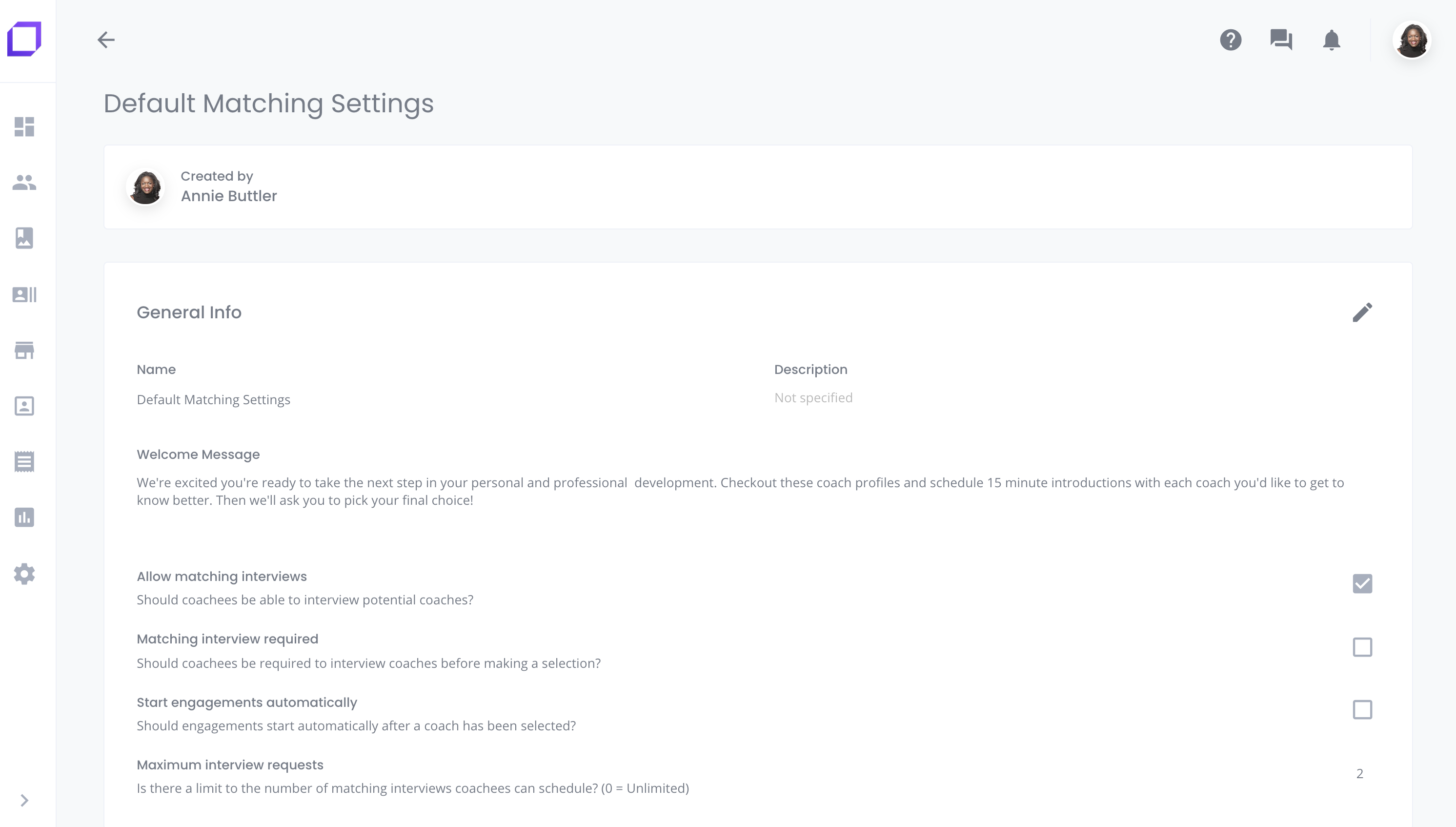
Task: Open the people group icon in sidebar
Action: point(24,182)
